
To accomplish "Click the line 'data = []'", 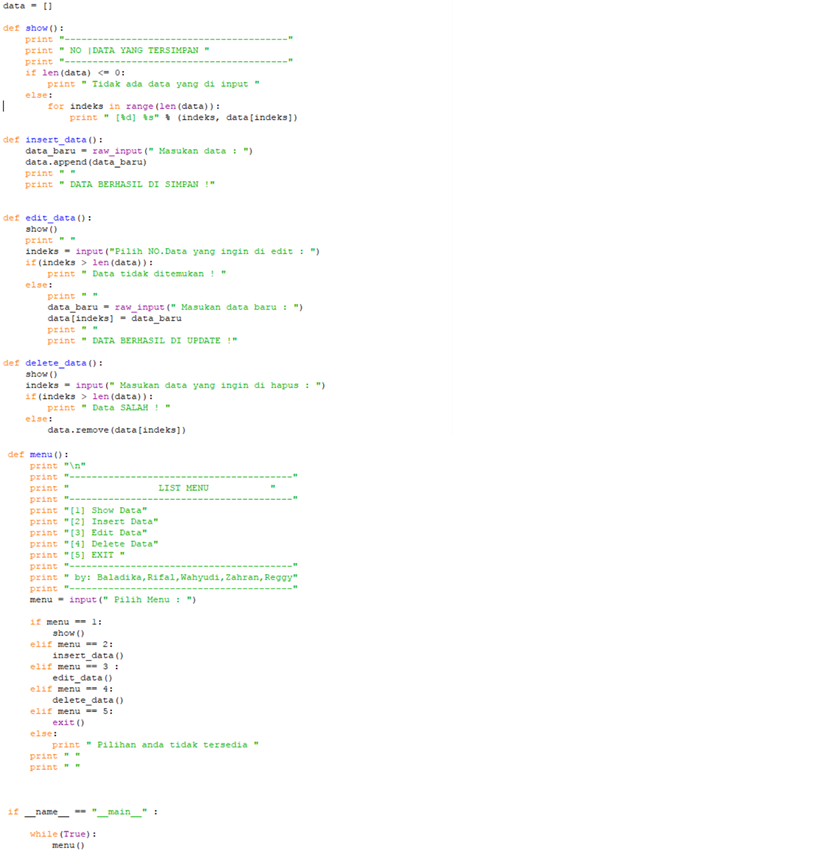I will coord(28,6).
